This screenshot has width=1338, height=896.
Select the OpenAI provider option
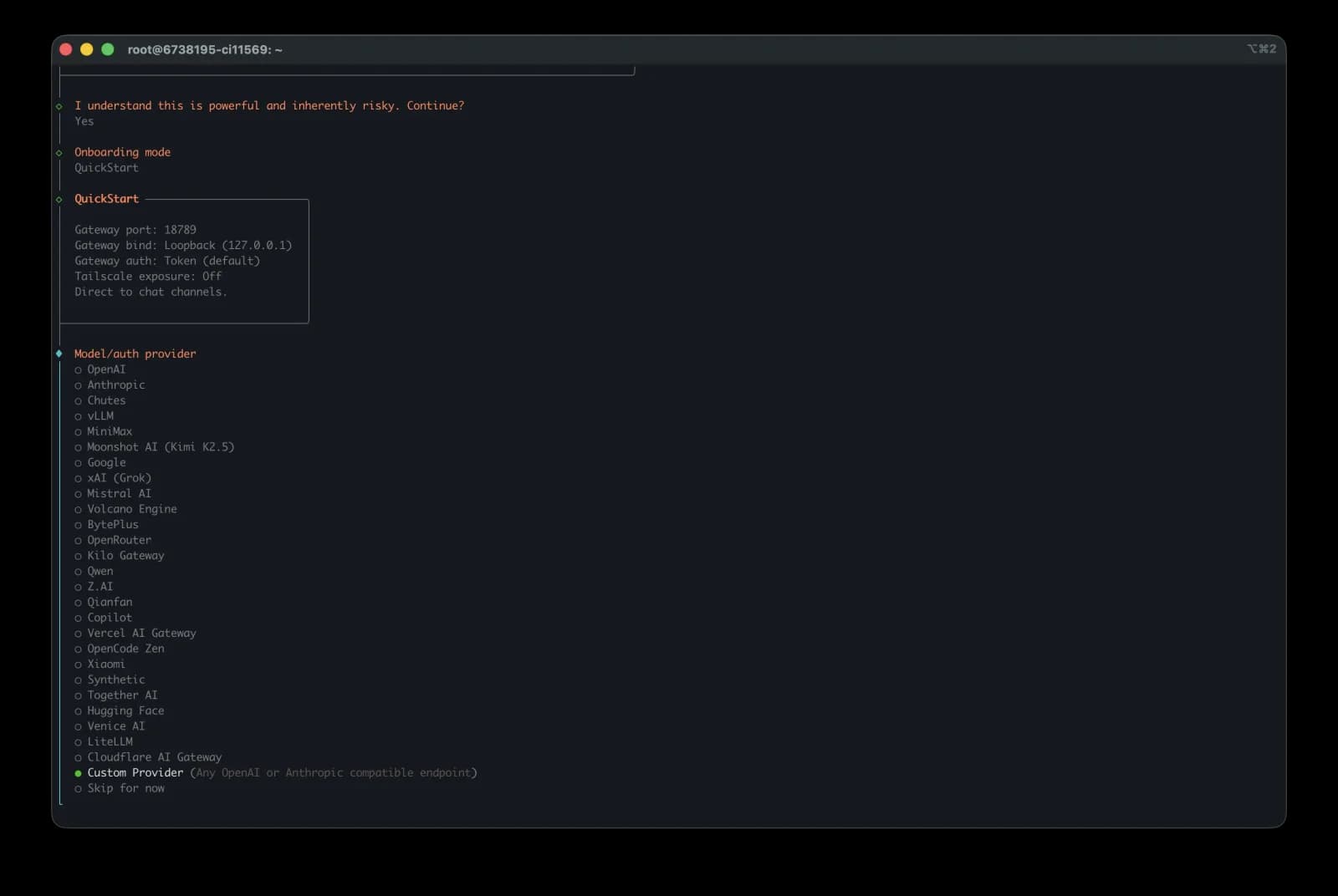(x=100, y=369)
